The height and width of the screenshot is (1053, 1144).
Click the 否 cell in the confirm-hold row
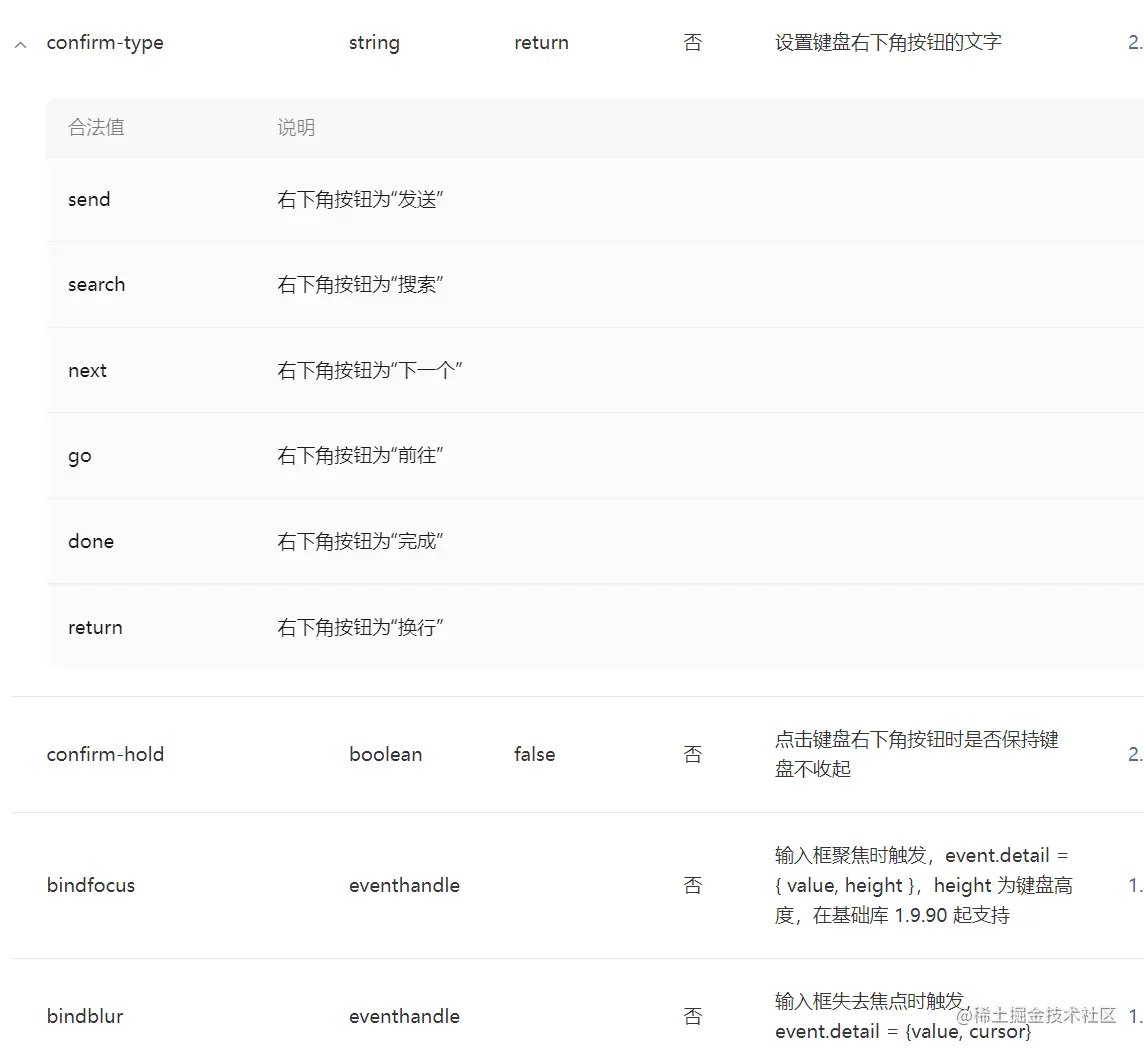tap(692, 755)
